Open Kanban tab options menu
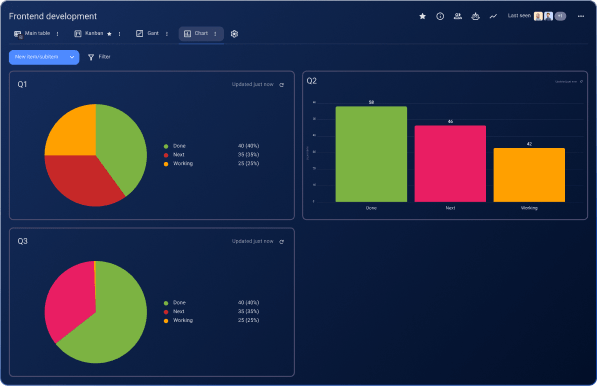The width and height of the screenshot is (597, 386). [x=120, y=34]
